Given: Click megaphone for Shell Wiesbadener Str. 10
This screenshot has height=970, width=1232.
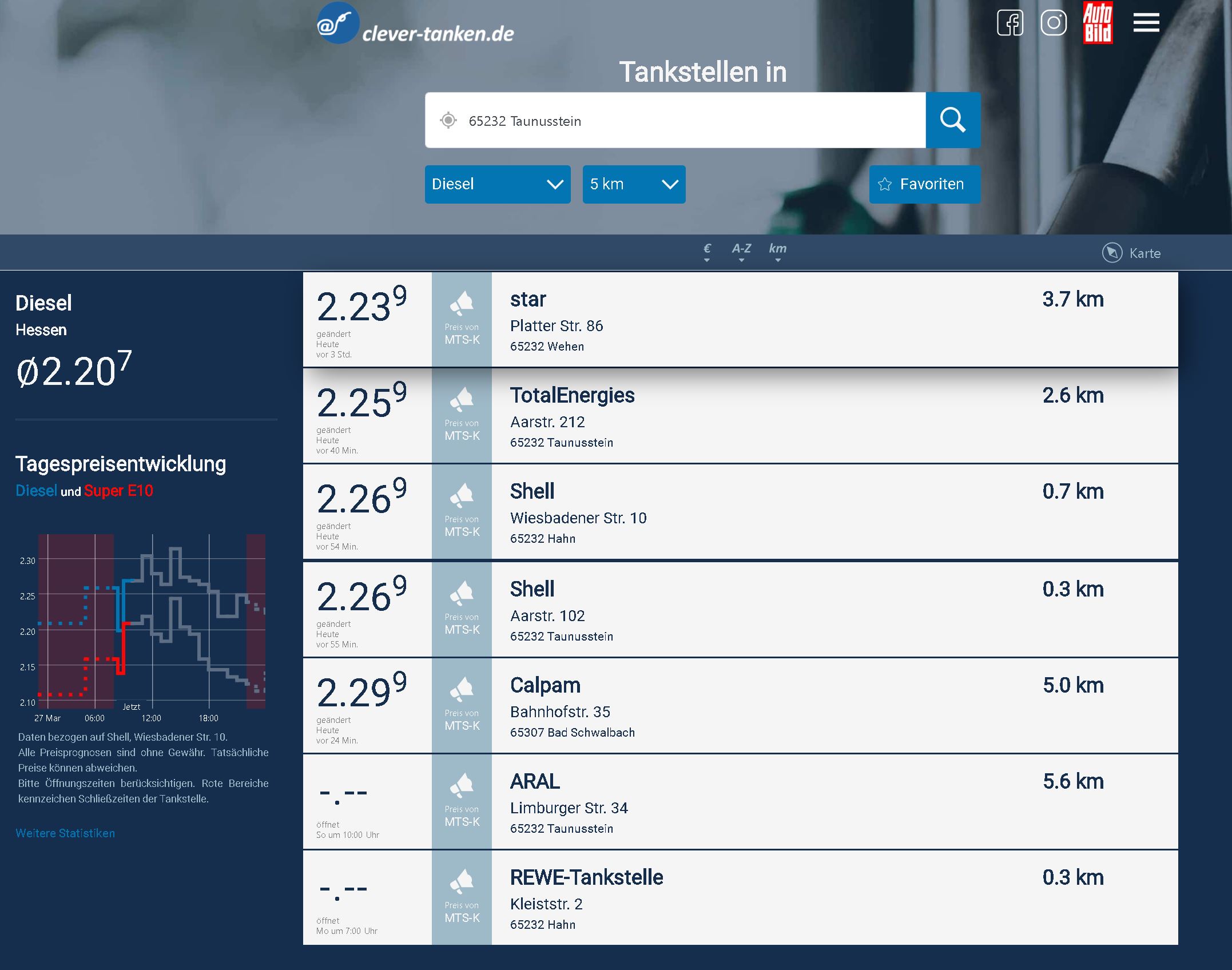Looking at the screenshot, I should pos(462,495).
